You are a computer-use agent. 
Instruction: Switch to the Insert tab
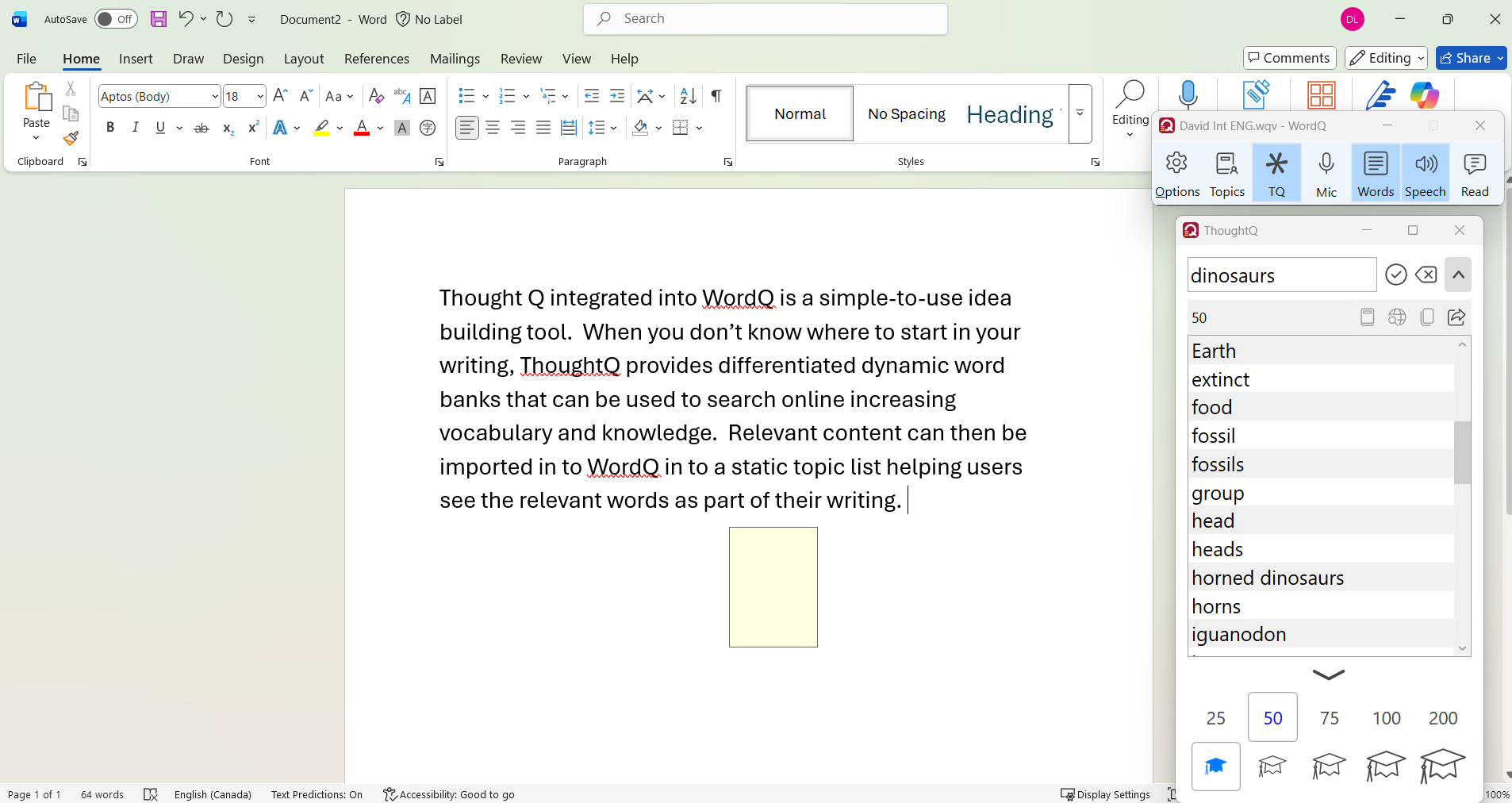pos(136,59)
